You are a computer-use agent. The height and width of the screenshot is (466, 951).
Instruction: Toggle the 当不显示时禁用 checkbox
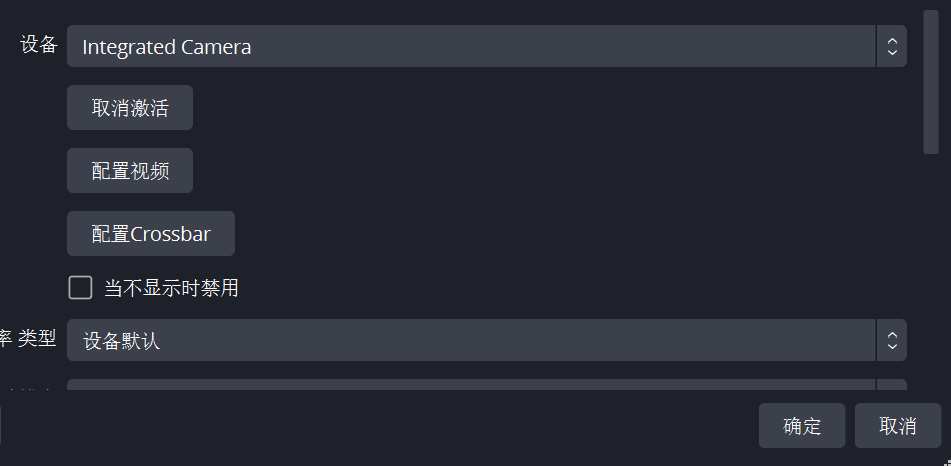coord(80,288)
